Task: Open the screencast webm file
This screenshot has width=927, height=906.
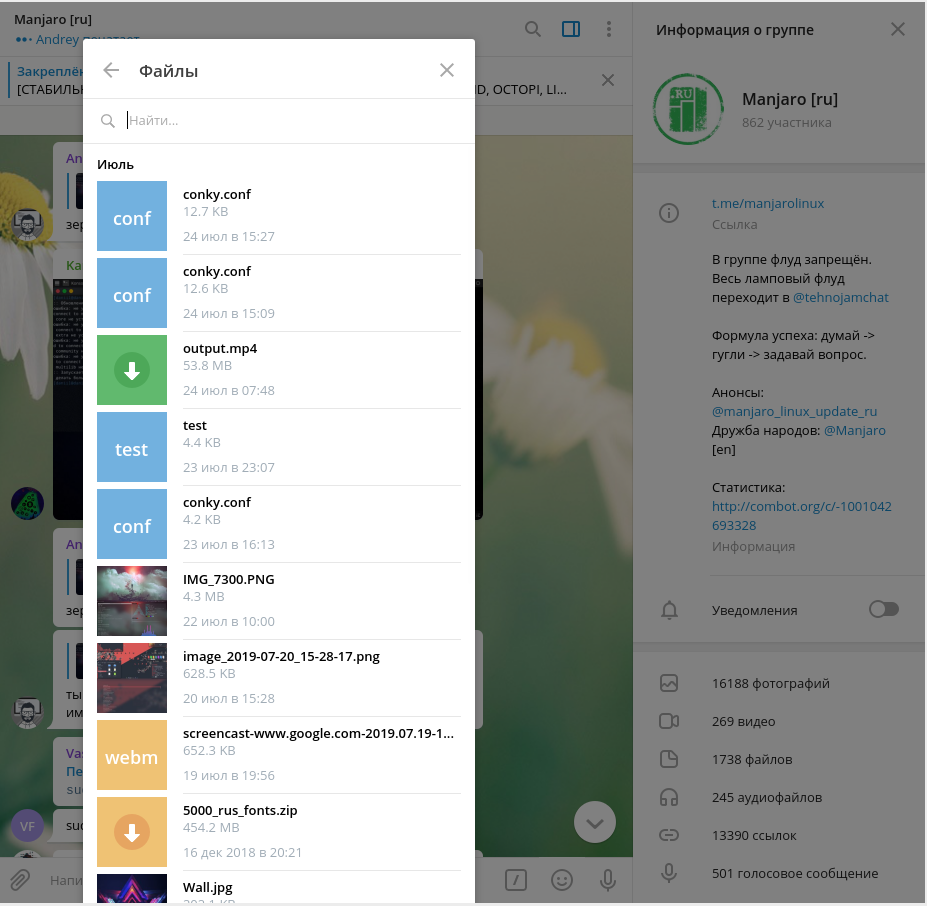Action: tap(132, 755)
